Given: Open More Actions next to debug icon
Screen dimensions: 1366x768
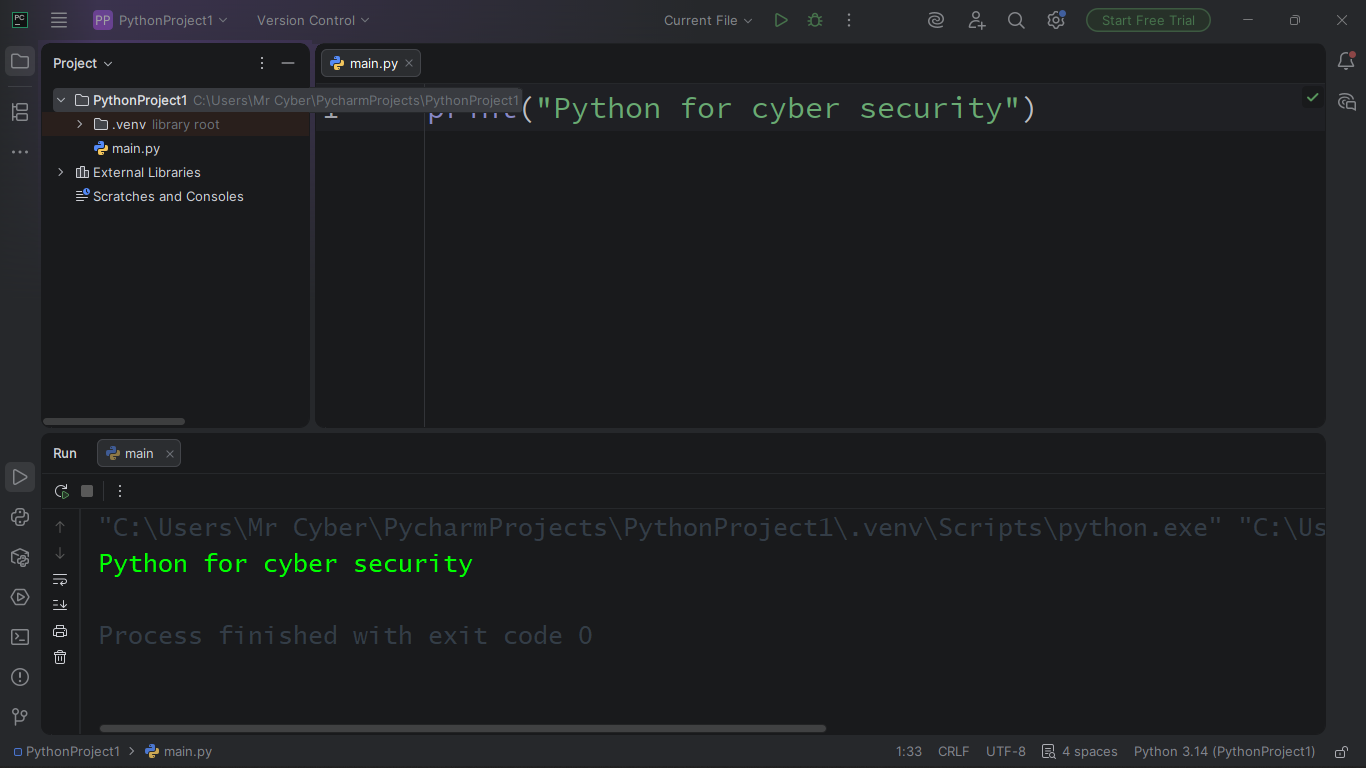Looking at the screenshot, I should (x=848, y=20).
